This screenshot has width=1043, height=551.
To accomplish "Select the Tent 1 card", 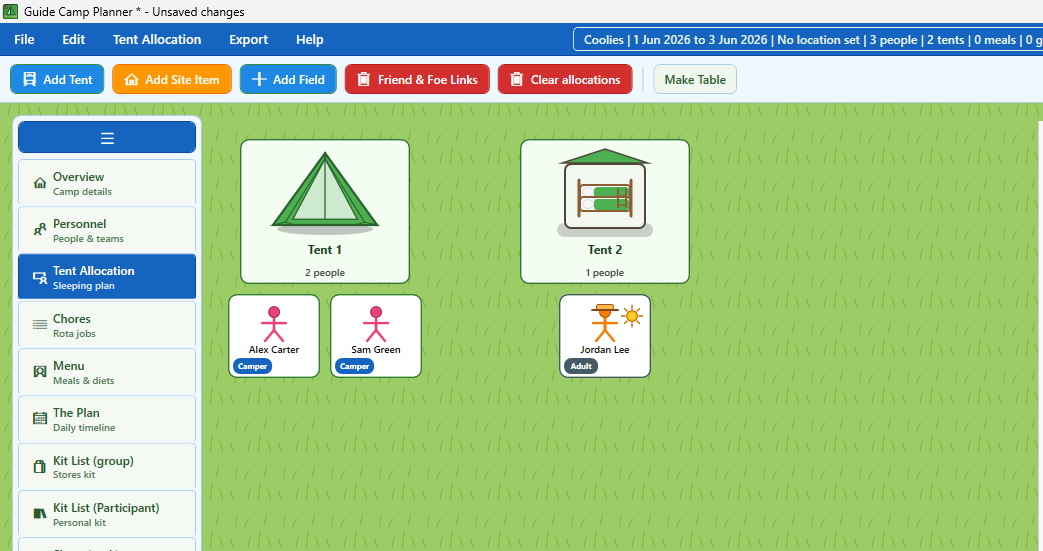I will click(325, 212).
